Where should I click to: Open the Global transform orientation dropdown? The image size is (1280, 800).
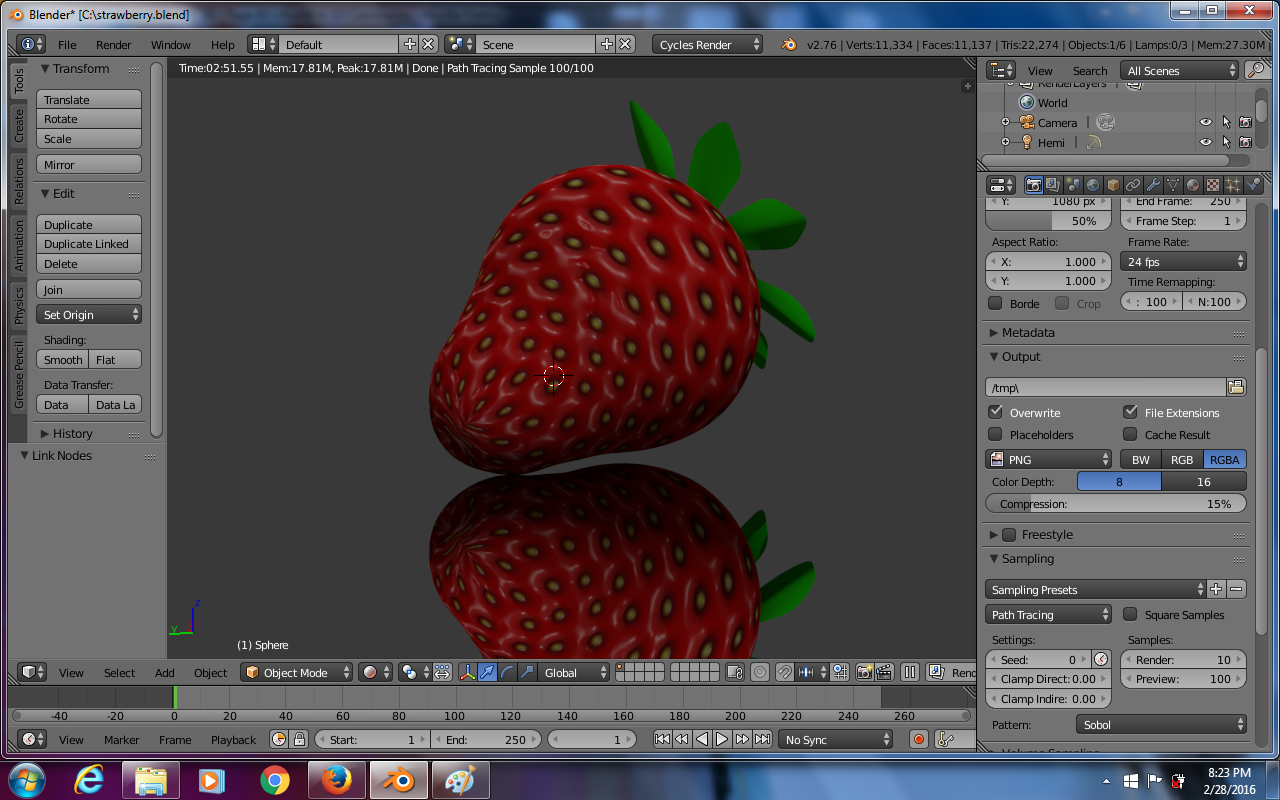572,672
